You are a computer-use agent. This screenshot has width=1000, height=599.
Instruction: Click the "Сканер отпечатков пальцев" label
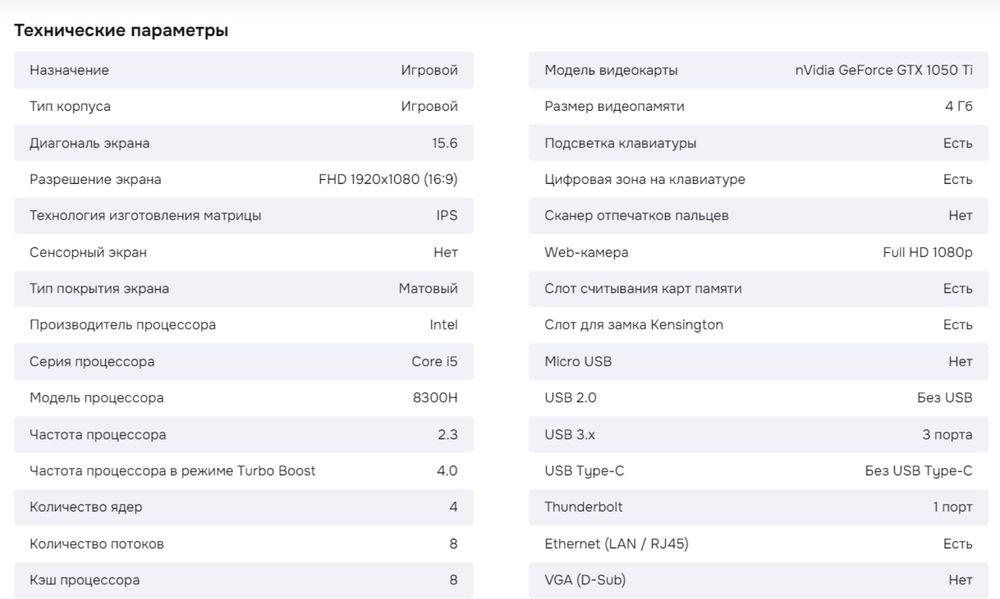tap(636, 216)
